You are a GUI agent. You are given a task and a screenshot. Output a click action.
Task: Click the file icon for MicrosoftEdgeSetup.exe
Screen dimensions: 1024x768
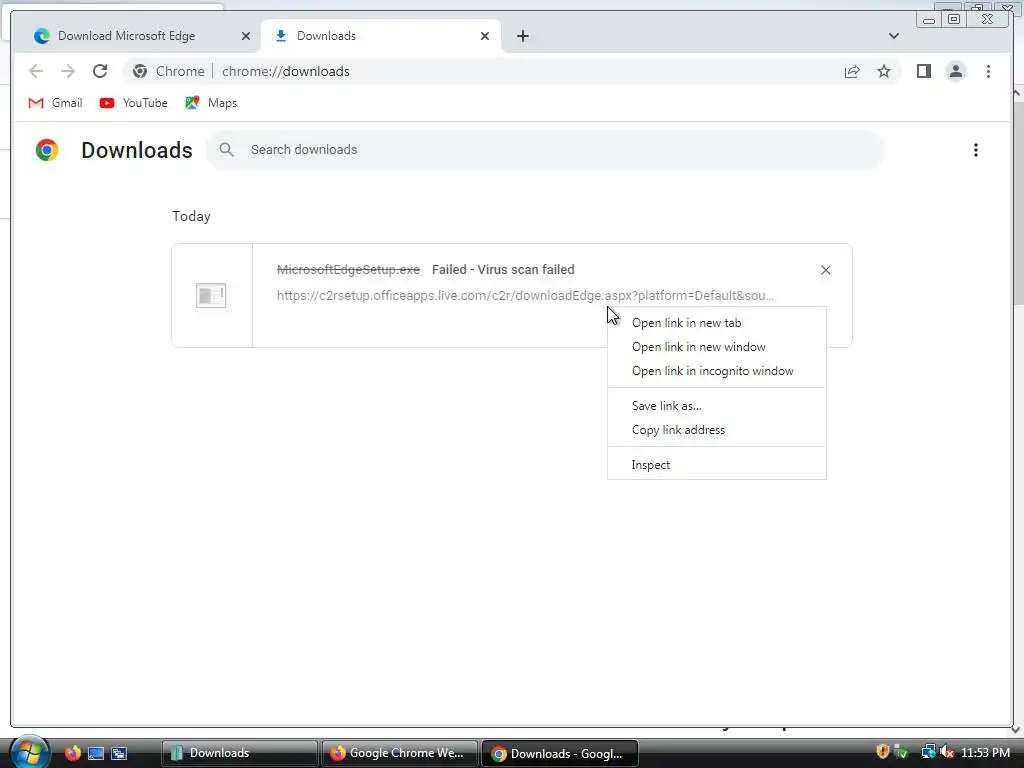pos(211,295)
